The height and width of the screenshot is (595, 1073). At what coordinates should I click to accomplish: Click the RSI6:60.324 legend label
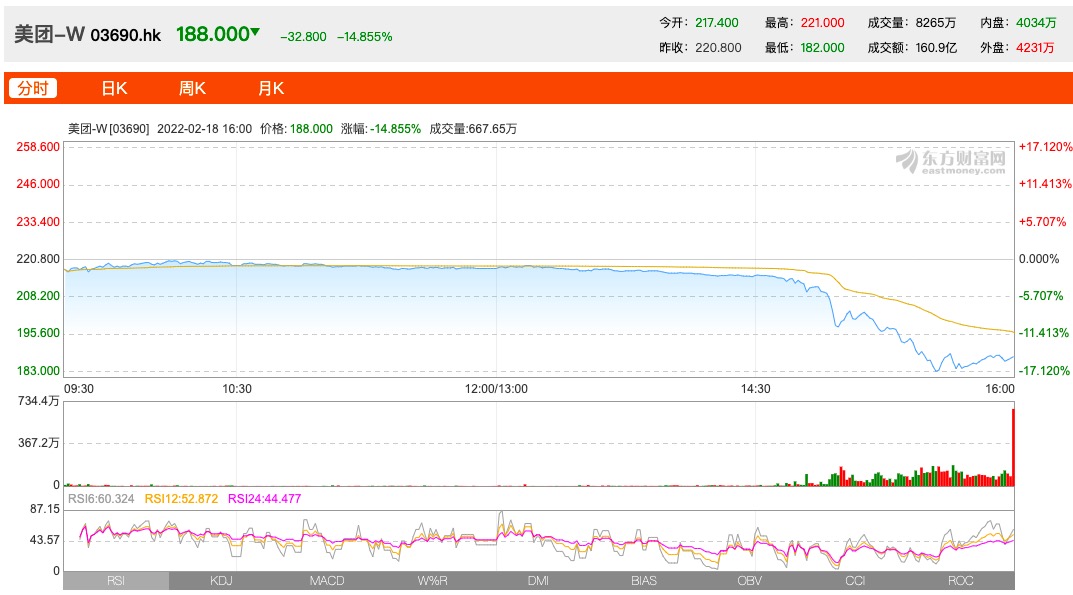click(x=101, y=498)
